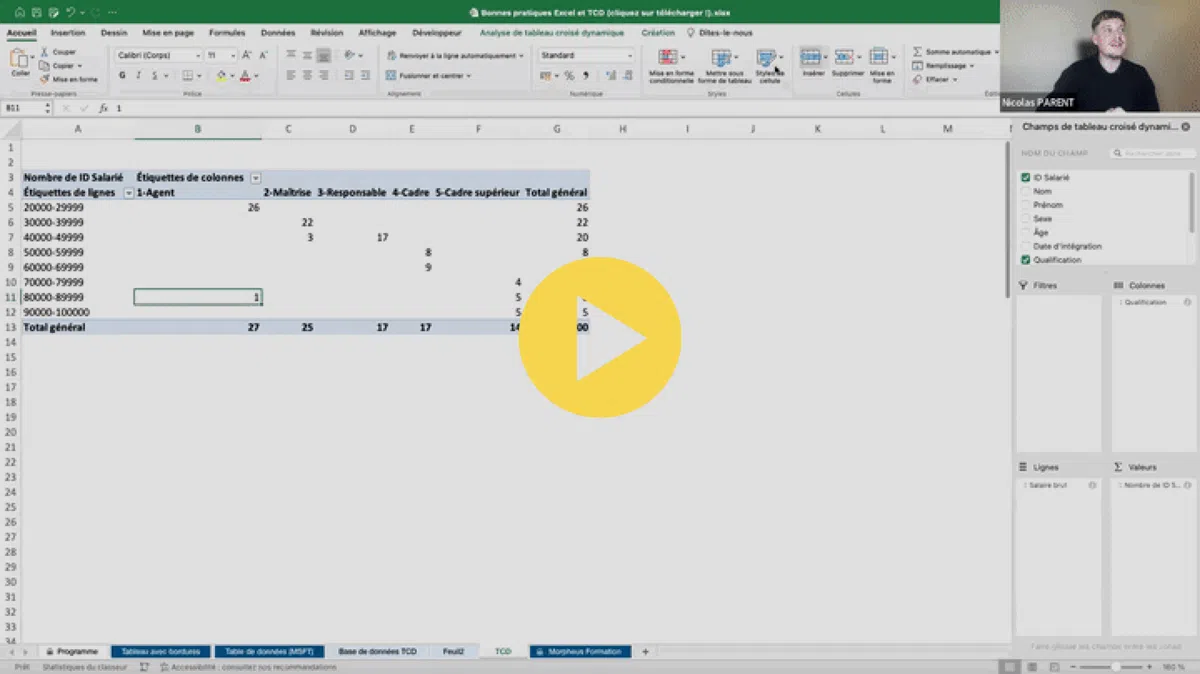Open Analyse de tableau croisé dynamique tab
Image resolution: width=1200 pixels, height=674 pixels.
click(554, 33)
